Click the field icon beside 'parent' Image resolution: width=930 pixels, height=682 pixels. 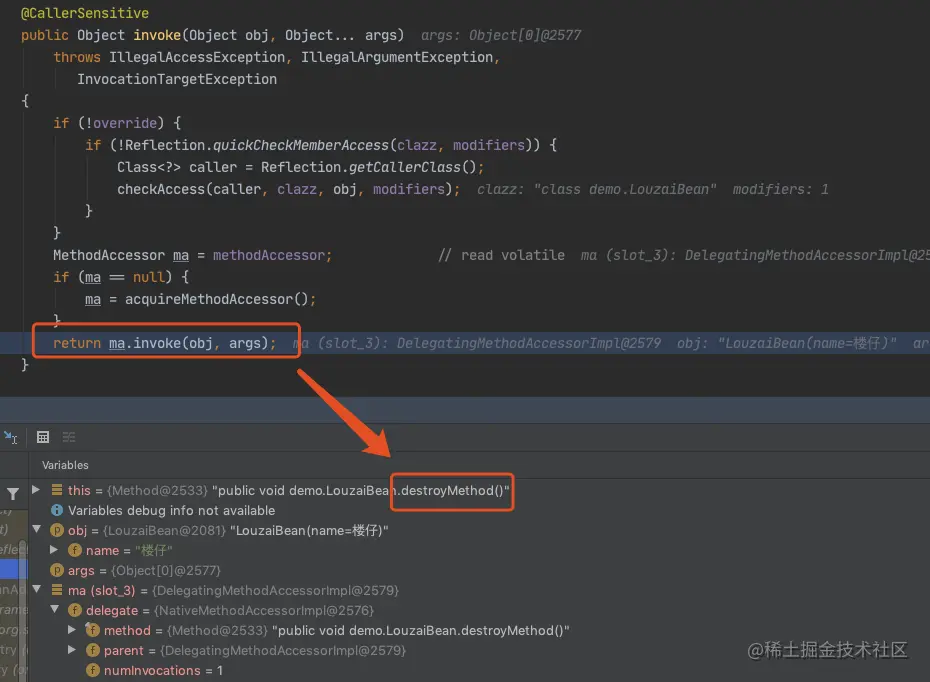click(93, 650)
